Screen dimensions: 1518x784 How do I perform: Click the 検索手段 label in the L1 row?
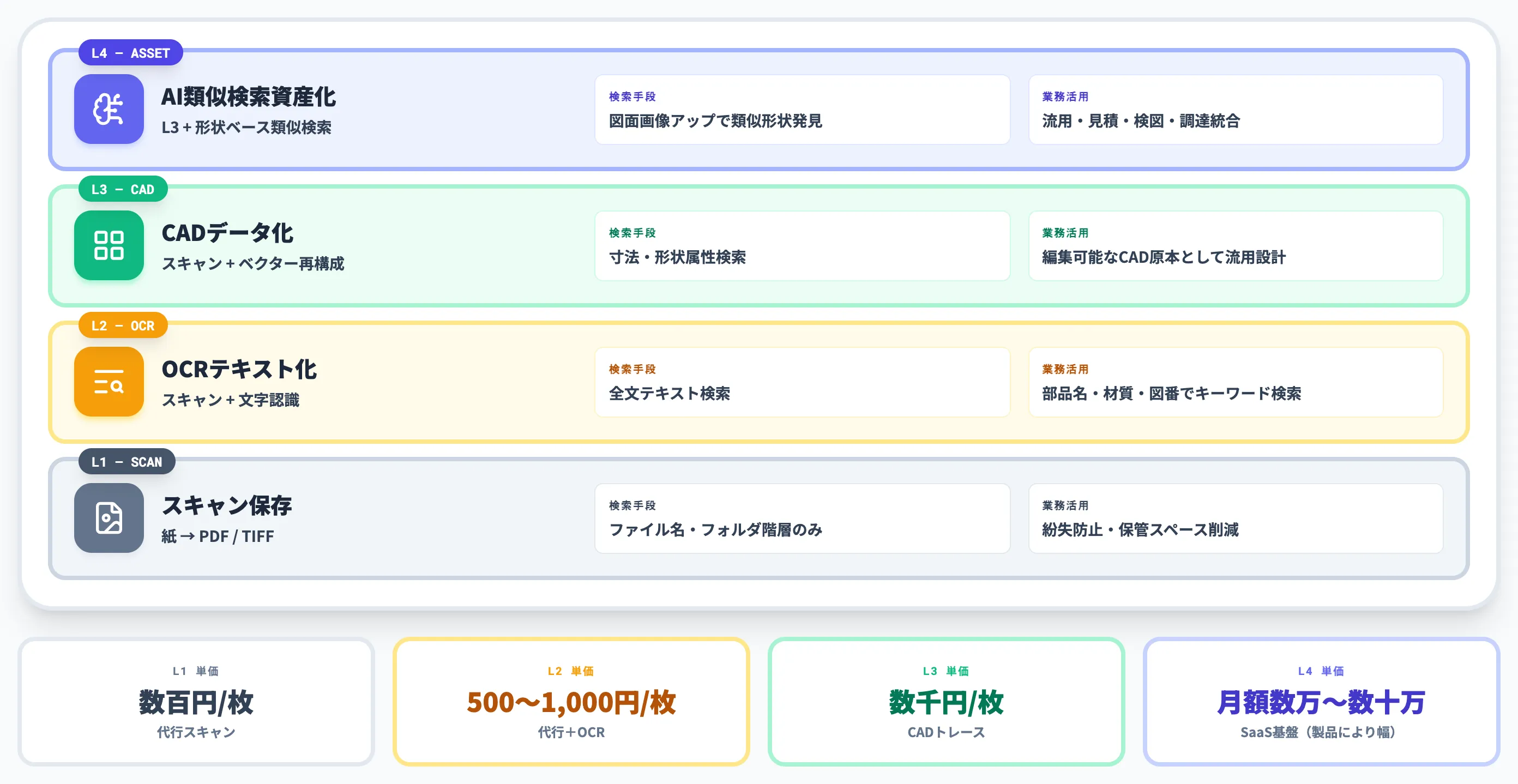pos(632,505)
